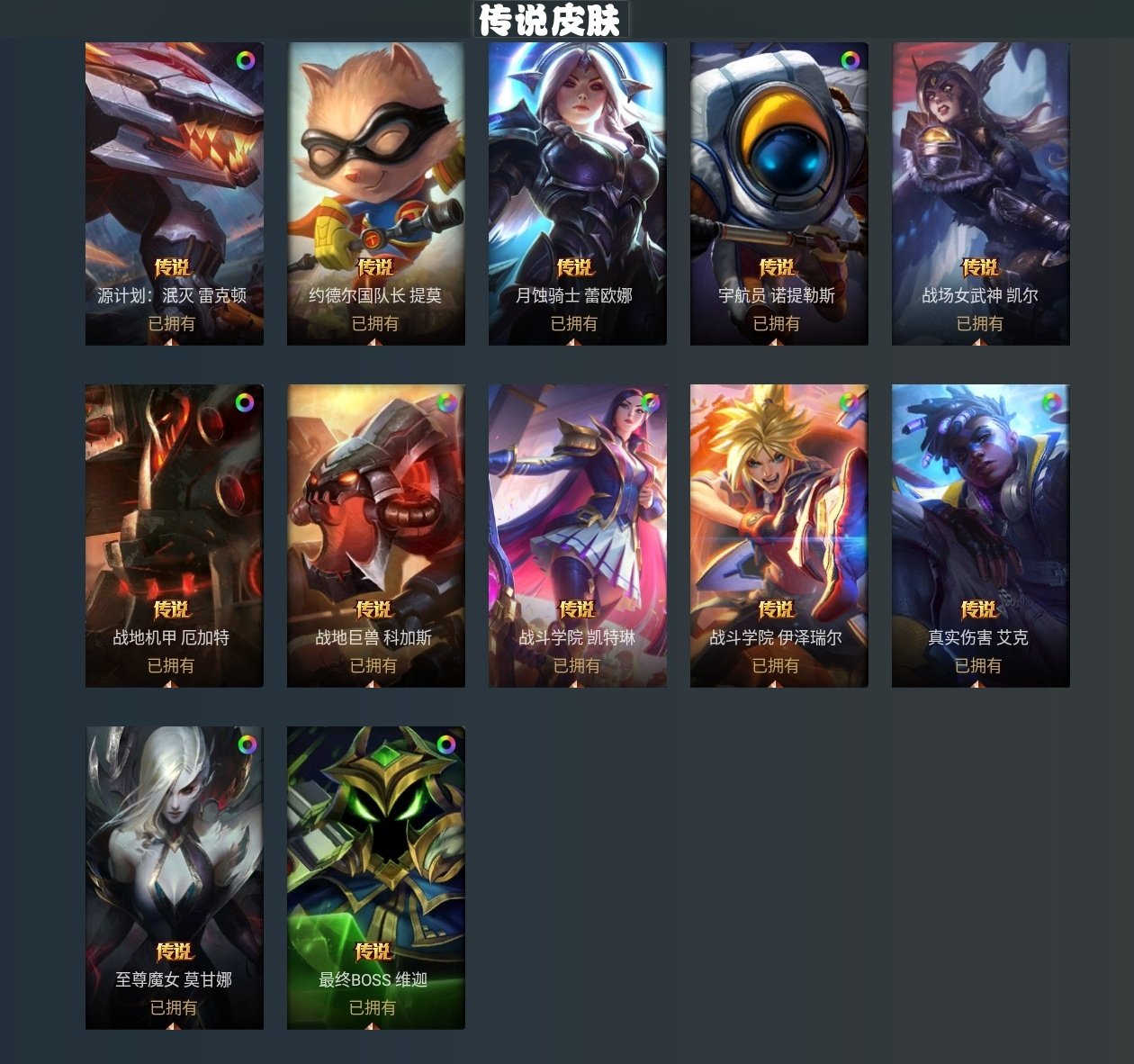Open chroma wheel on 源计划:泯灭 雷克顿 card
Viewport: 1134px width, 1064px height.
246,60
